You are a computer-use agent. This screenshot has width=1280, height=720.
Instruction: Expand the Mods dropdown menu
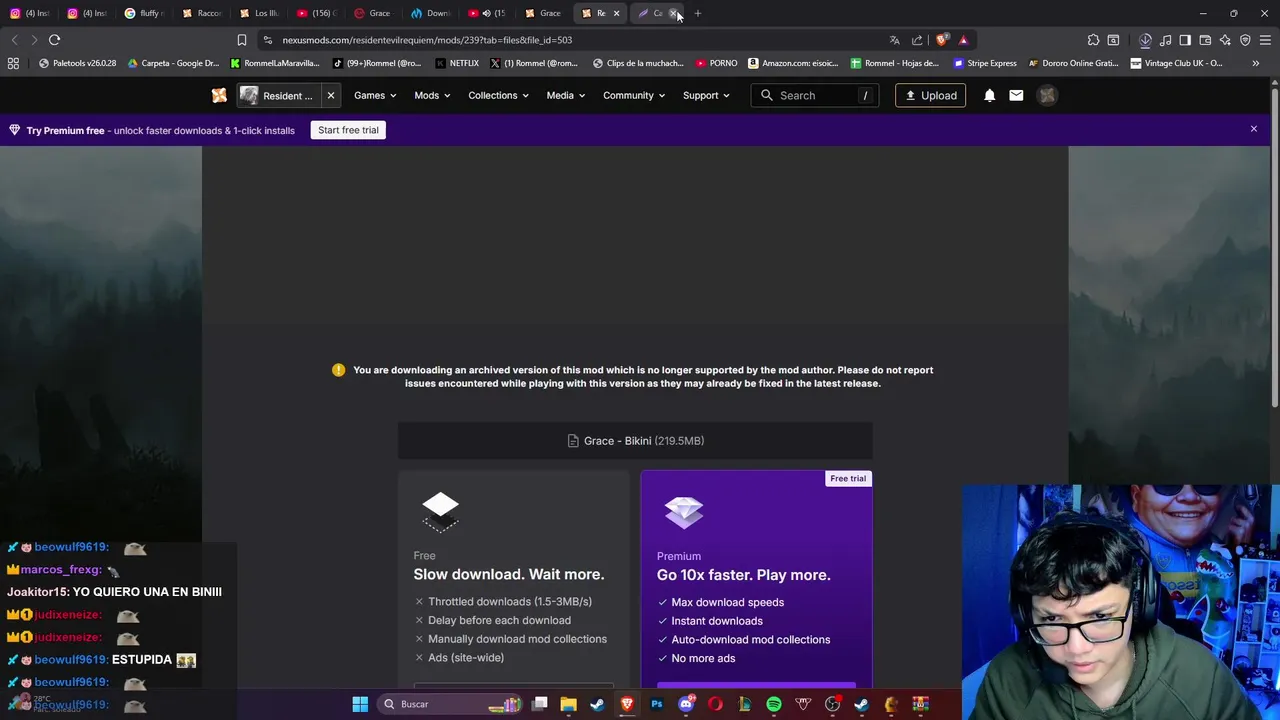(432, 95)
